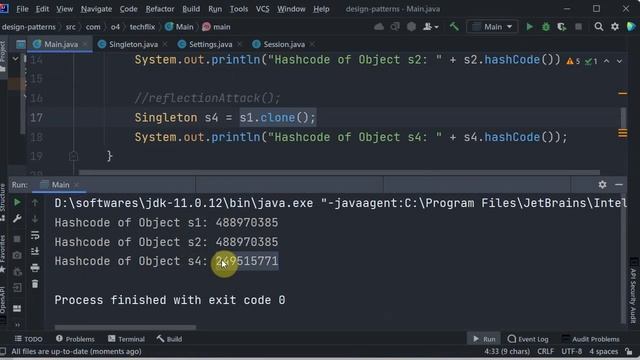This screenshot has width=640, height=360.
Task: Switch to Singleton.java tab
Action: pos(133,44)
